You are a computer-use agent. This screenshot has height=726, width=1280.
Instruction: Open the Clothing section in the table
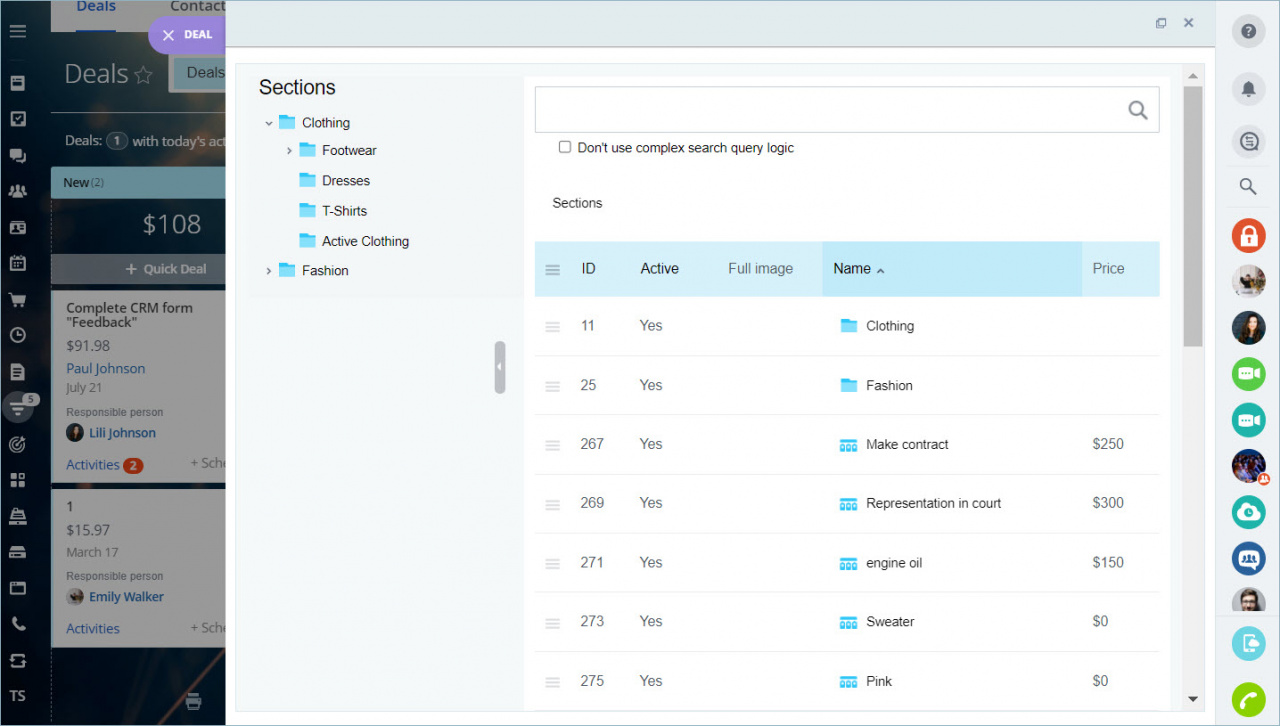pos(890,326)
